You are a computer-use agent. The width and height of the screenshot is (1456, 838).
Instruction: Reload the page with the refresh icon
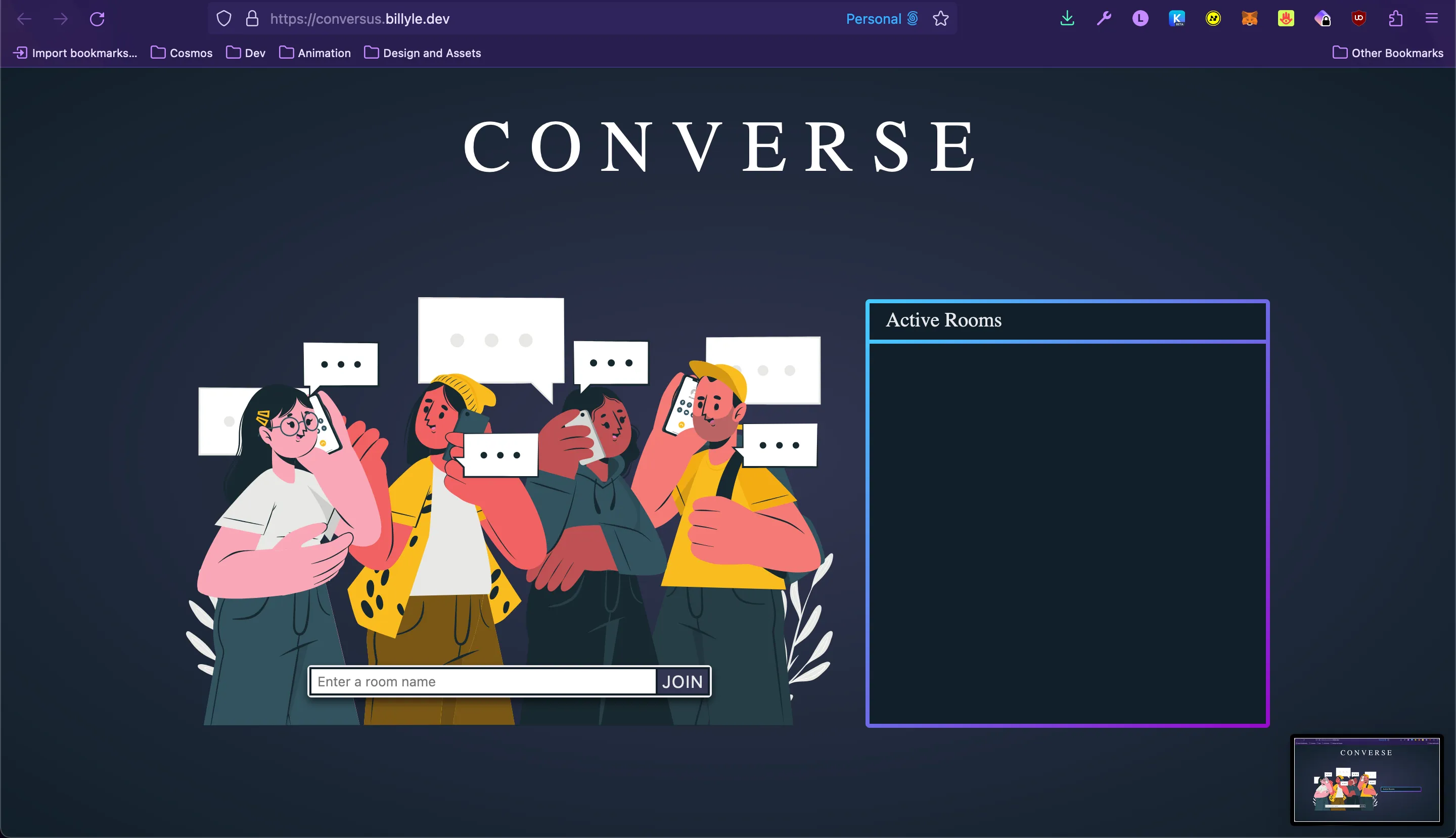coord(97,19)
